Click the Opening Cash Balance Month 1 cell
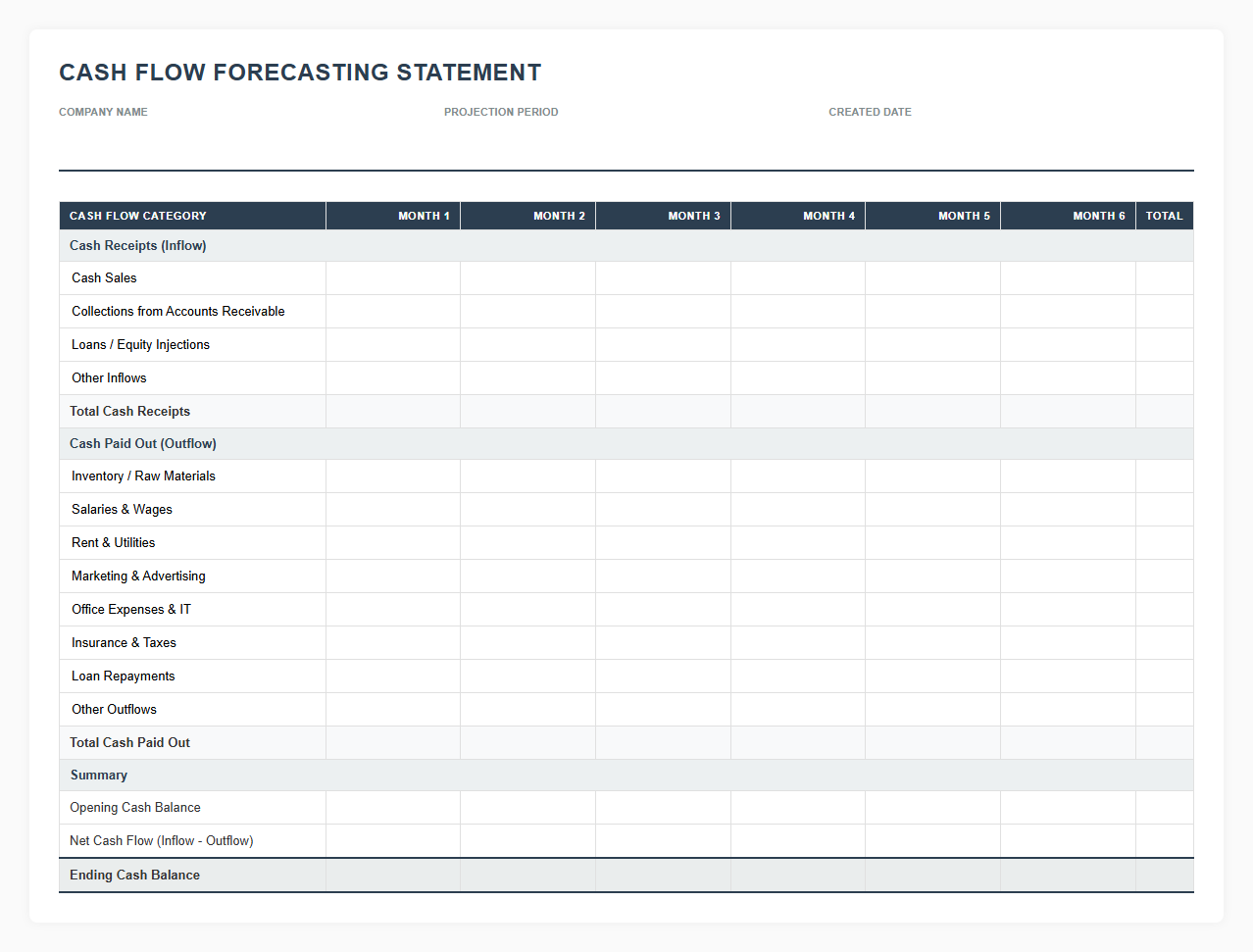 pyautogui.click(x=393, y=808)
